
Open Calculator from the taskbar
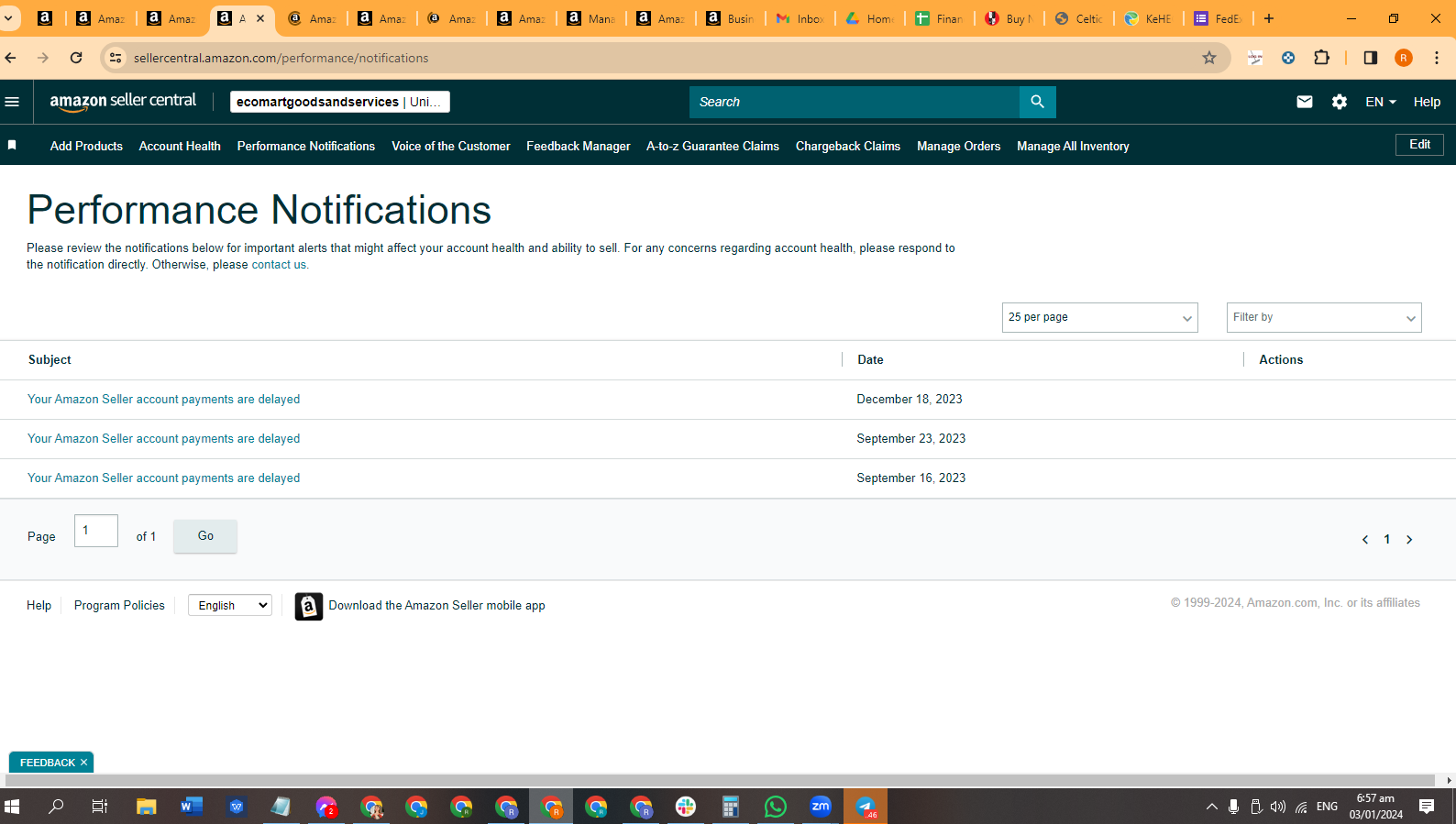pyautogui.click(x=731, y=807)
